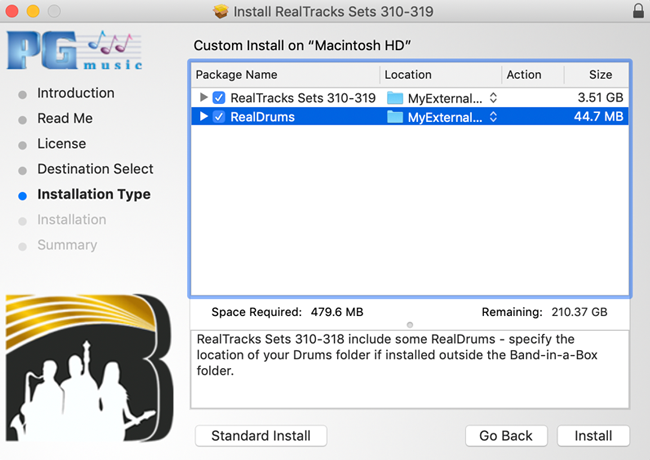Viewport: 650px width, 460px height.
Task: Expand the RealTracks Sets 310-319 disclosure triangle
Action: coord(203,97)
